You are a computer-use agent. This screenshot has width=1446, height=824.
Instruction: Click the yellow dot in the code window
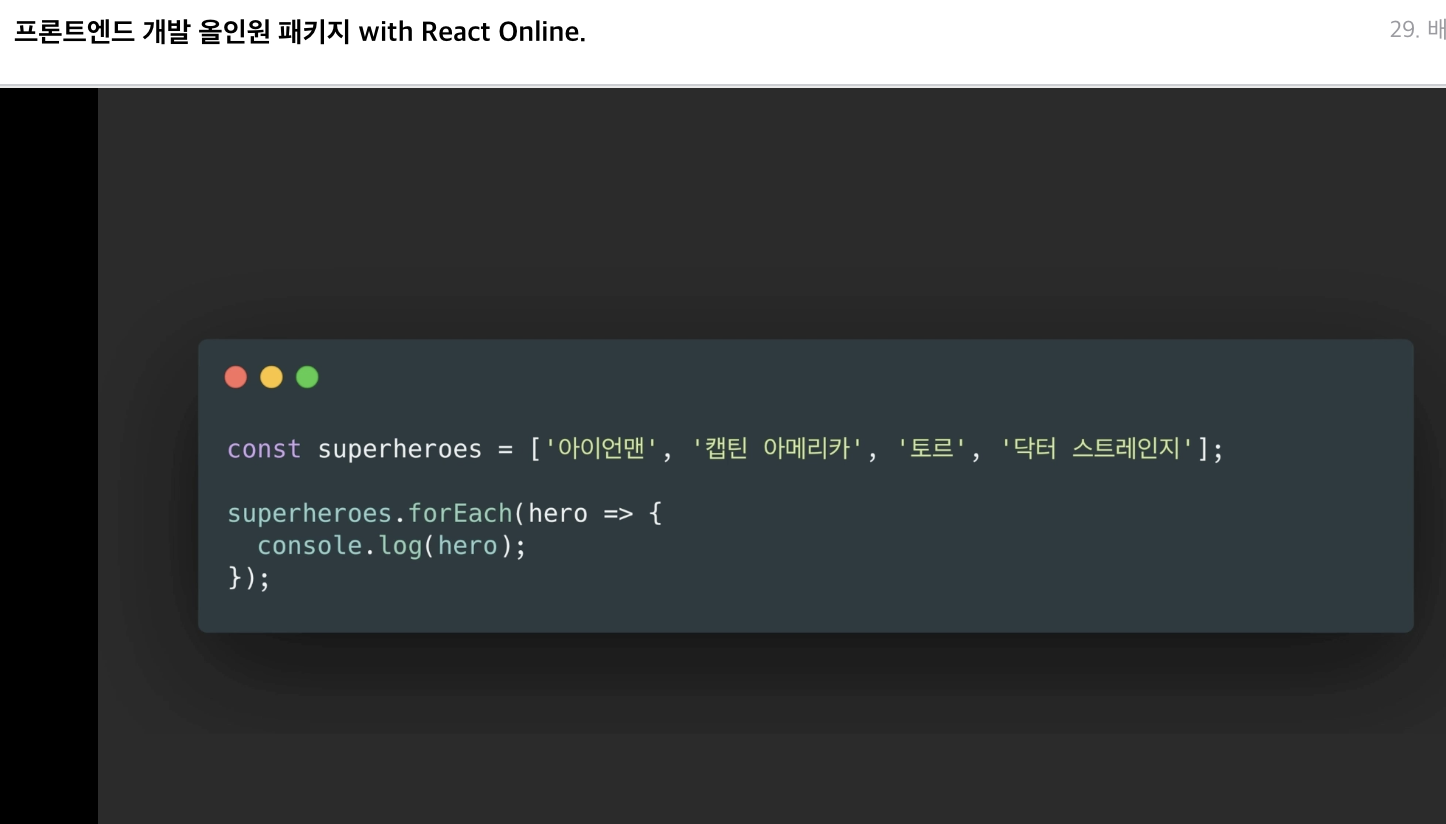tap(271, 377)
